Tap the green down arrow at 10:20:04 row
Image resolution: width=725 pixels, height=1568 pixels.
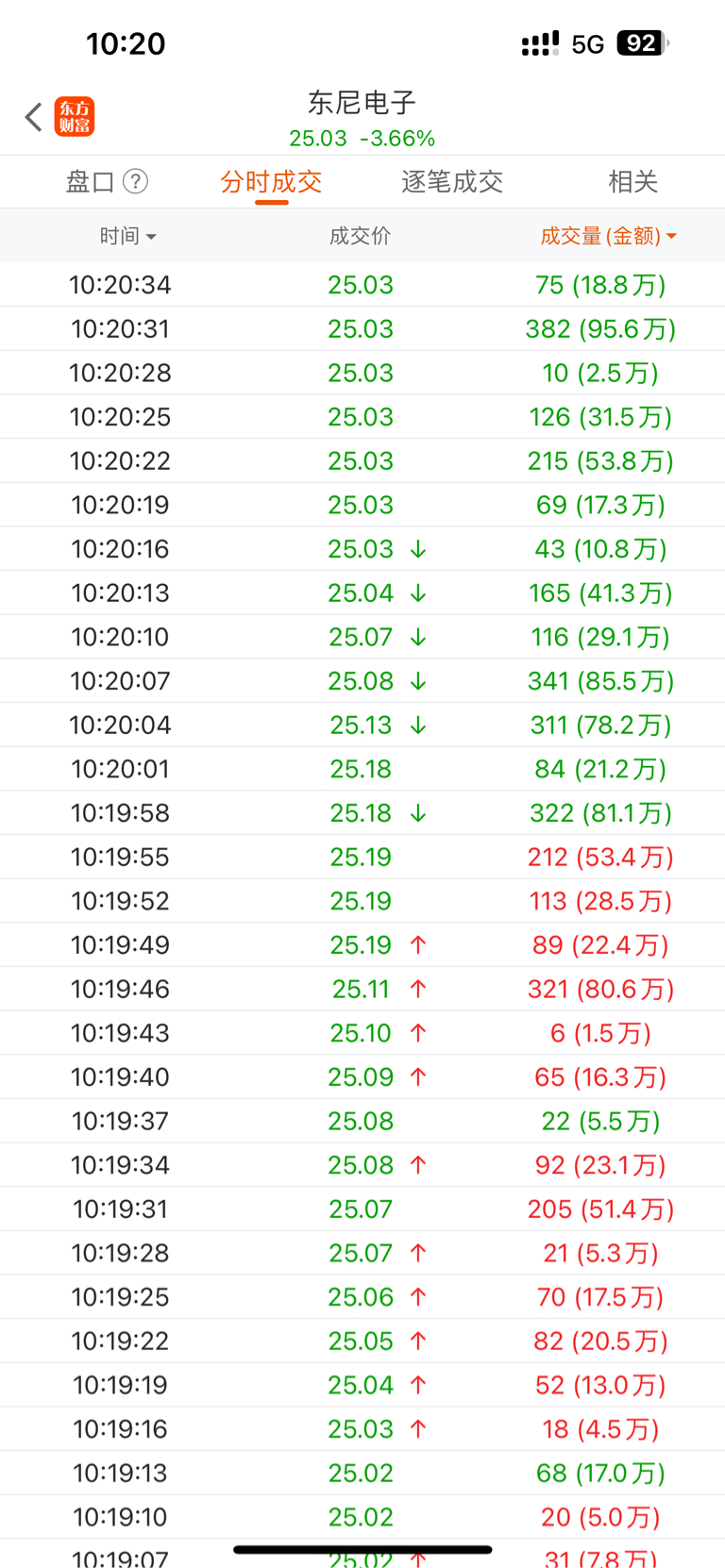point(418,726)
